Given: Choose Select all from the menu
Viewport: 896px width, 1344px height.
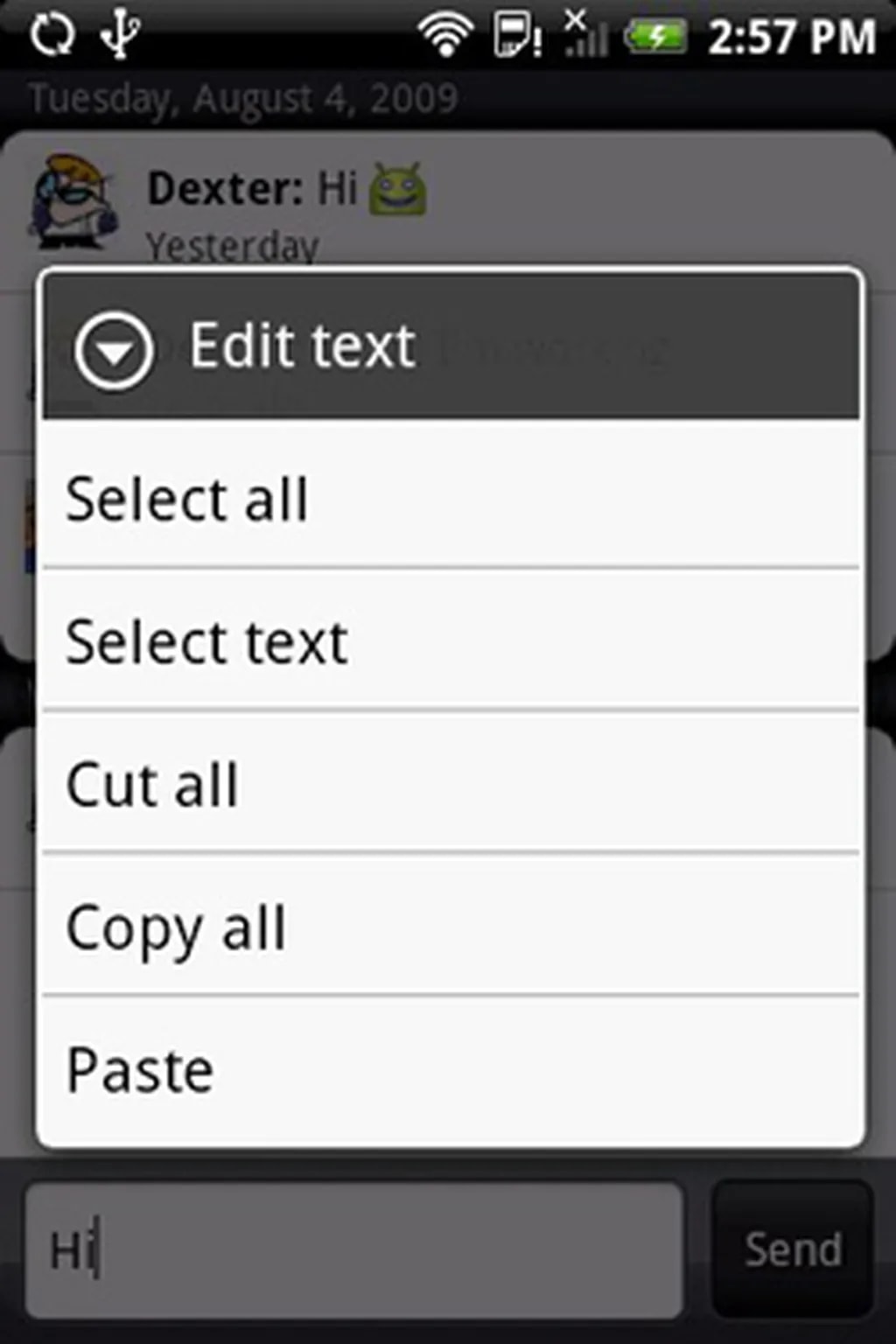Looking at the screenshot, I should (450, 499).
